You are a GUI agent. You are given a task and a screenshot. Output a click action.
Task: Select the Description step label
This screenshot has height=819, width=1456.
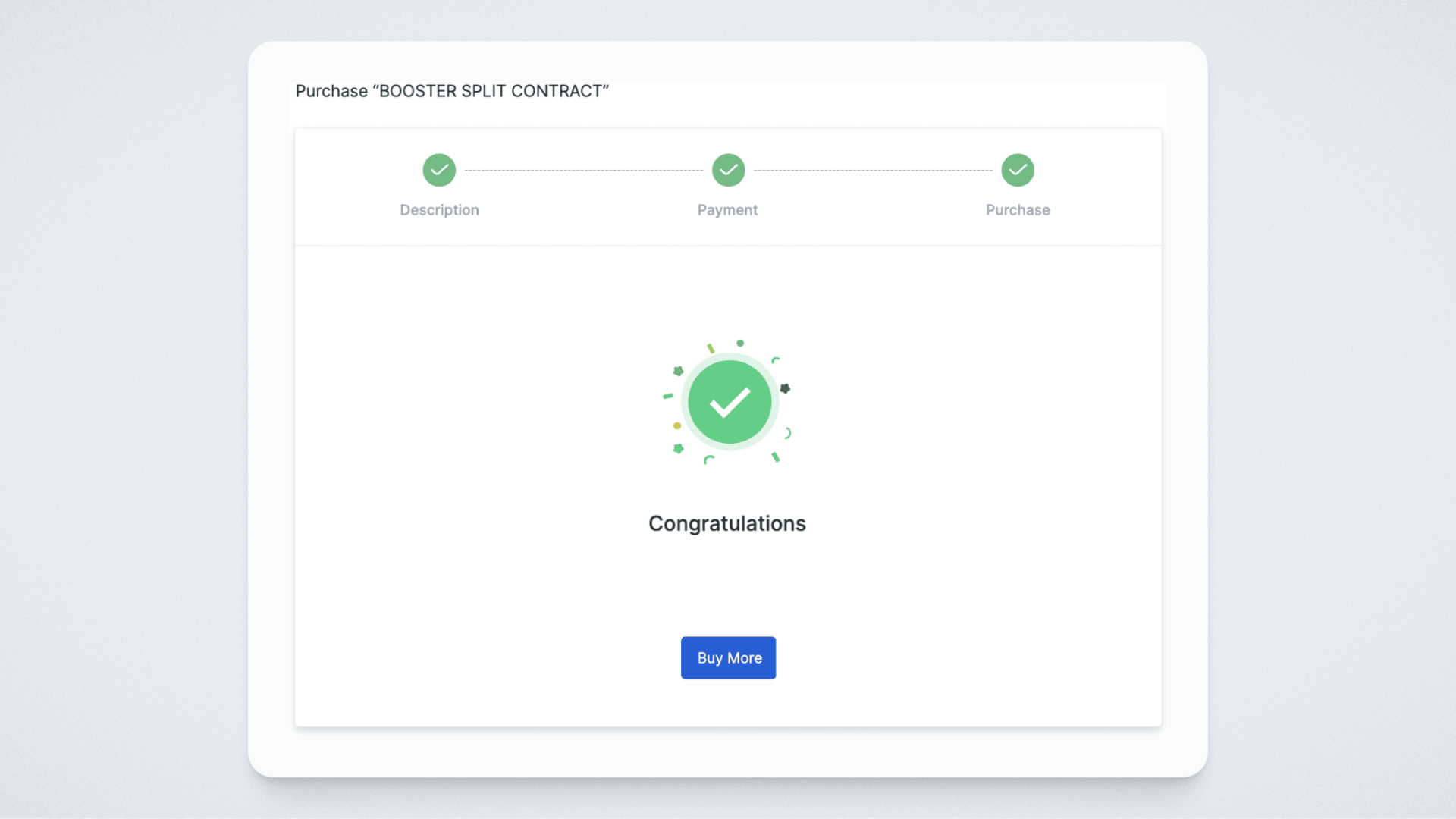click(439, 210)
